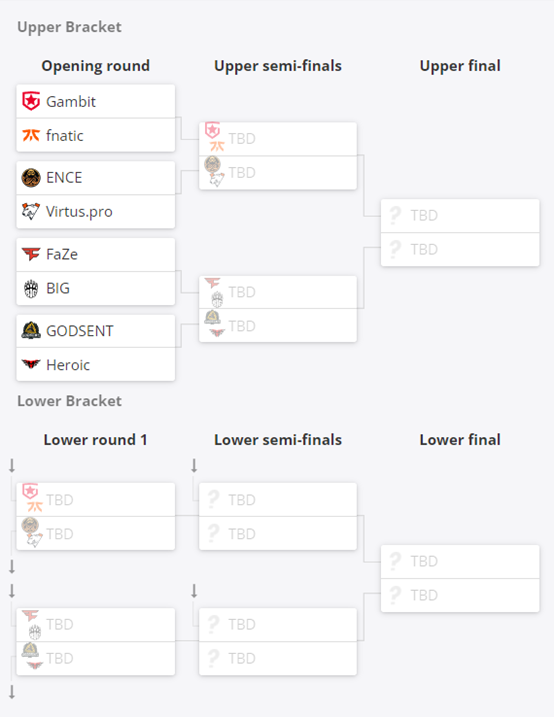Click the Lower round 1 GODSENT/Heroic TBD slot

click(x=96, y=658)
